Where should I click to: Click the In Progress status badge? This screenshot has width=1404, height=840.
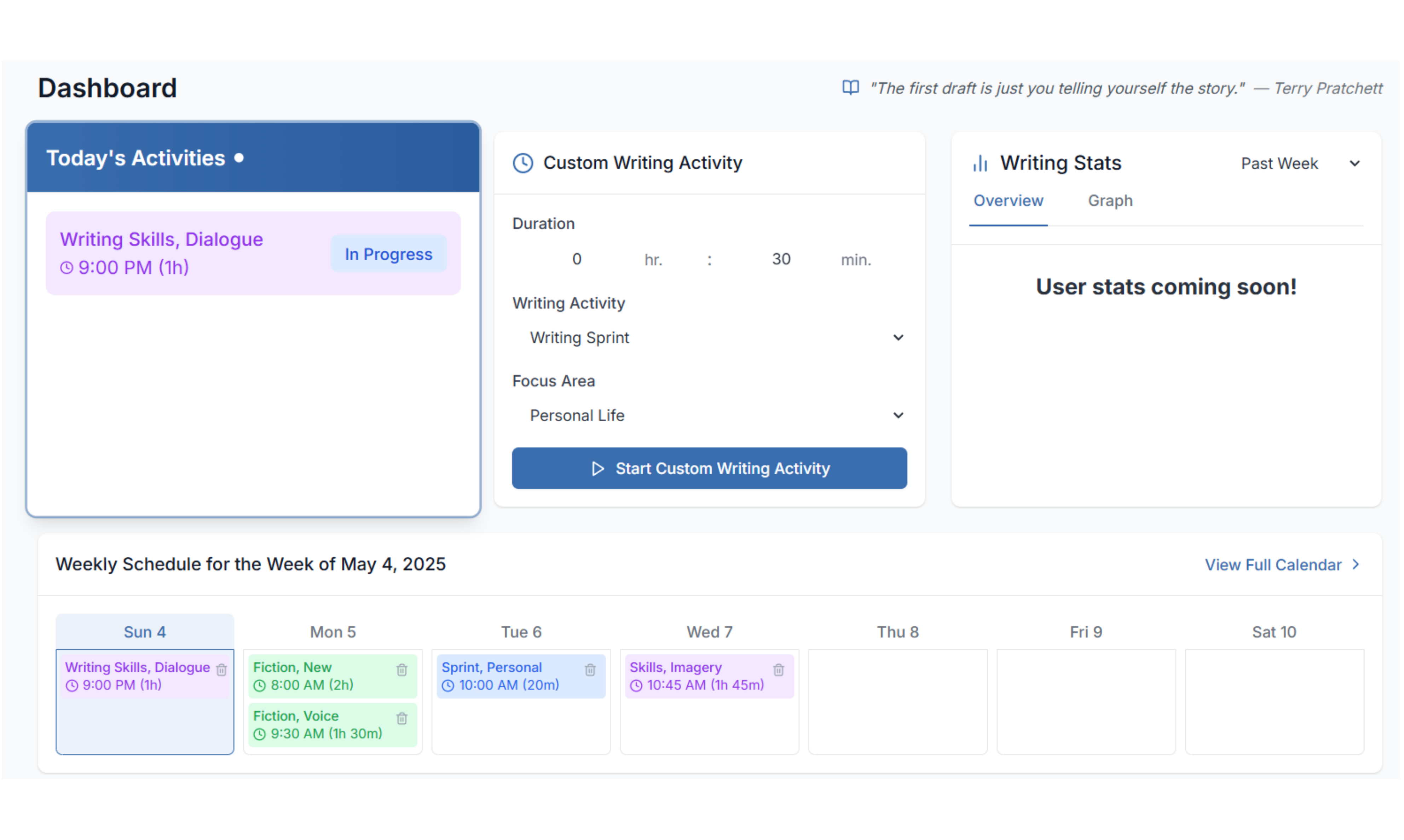click(388, 254)
